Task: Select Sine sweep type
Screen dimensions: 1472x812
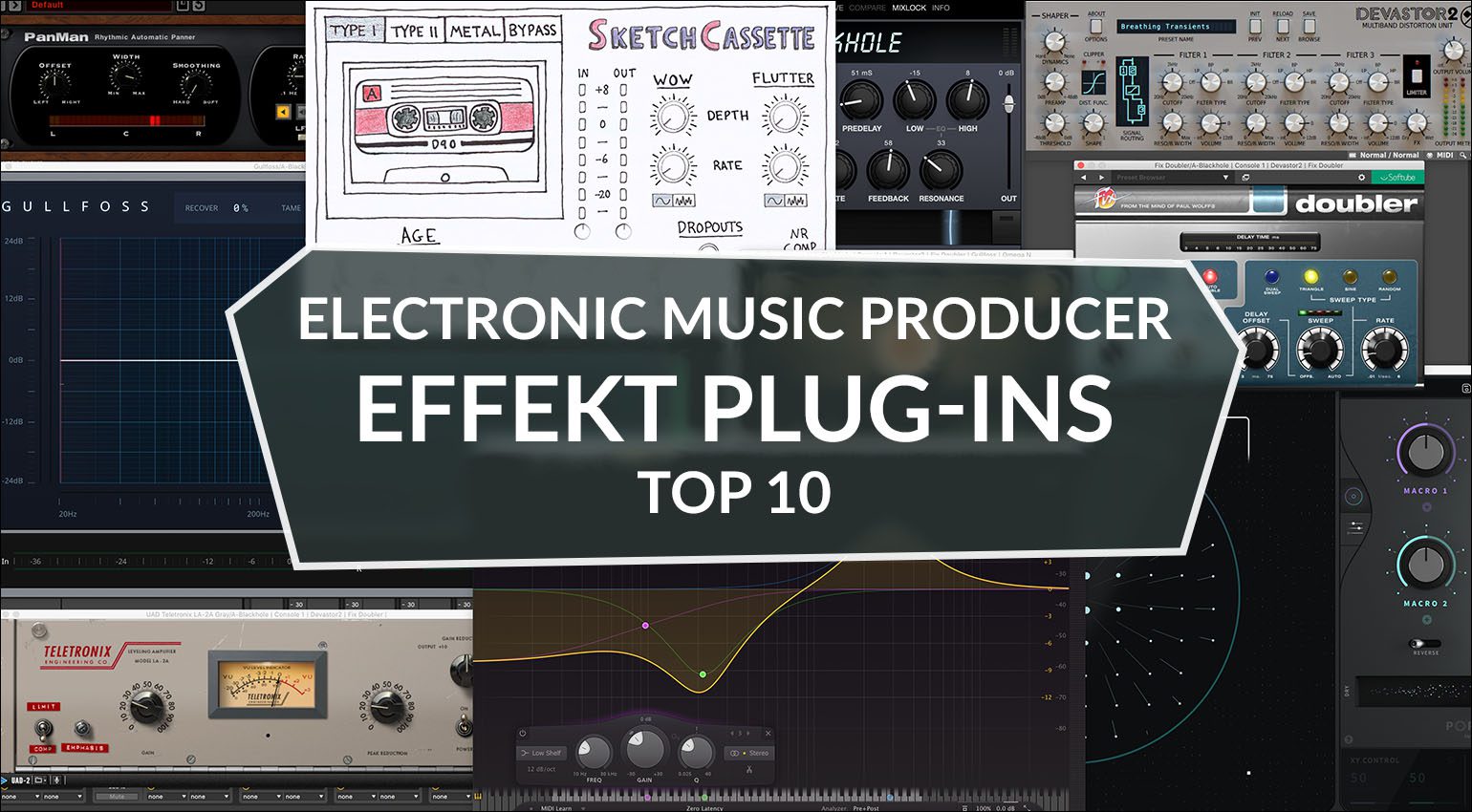Action: click(x=1350, y=277)
